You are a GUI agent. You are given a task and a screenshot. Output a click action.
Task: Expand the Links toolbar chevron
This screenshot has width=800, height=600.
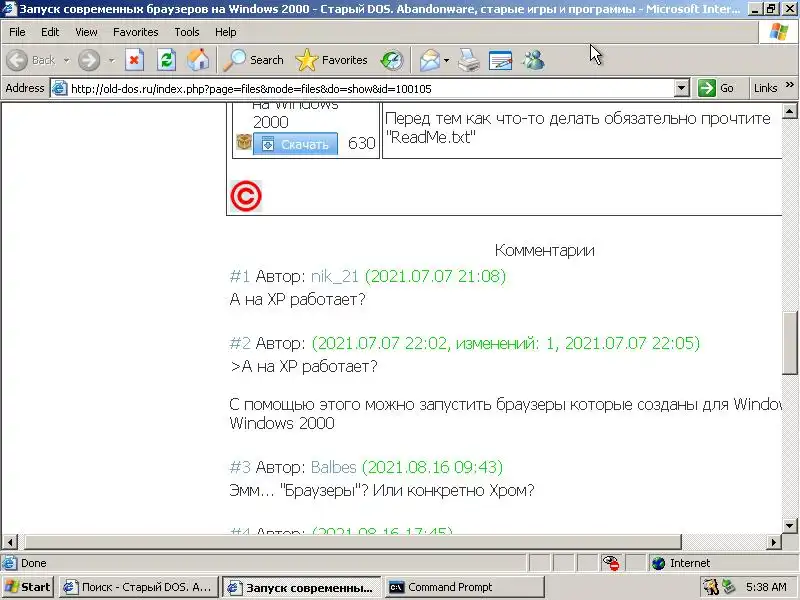(x=789, y=85)
